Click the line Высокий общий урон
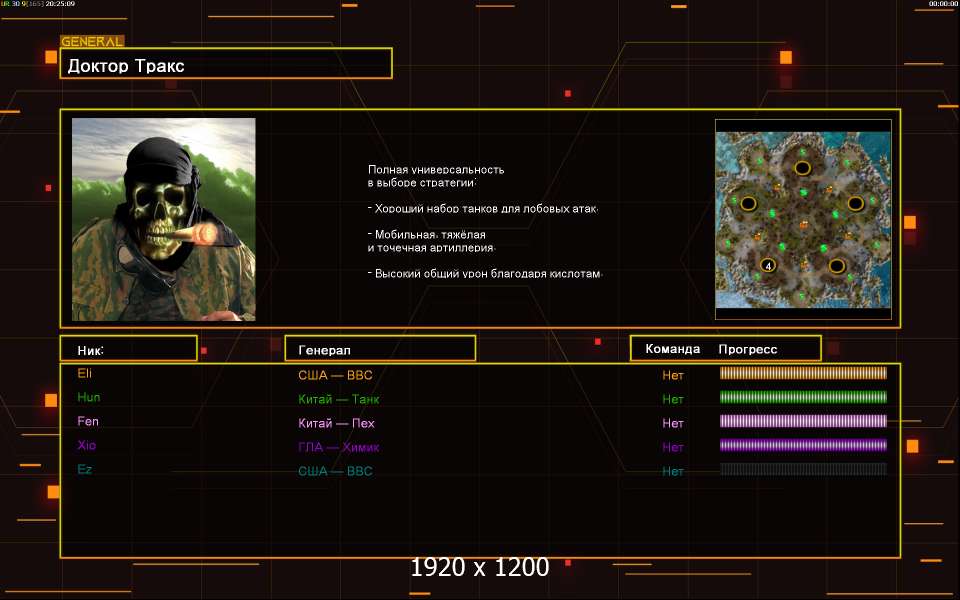Image resolution: width=960 pixels, height=600 pixels. pyautogui.click(x=486, y=274)
